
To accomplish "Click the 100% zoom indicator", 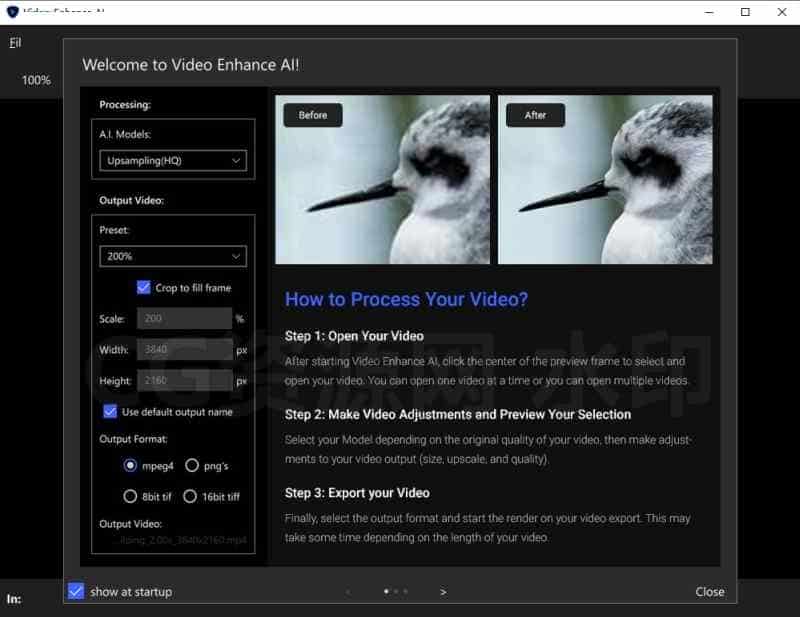I will (36, 80).
